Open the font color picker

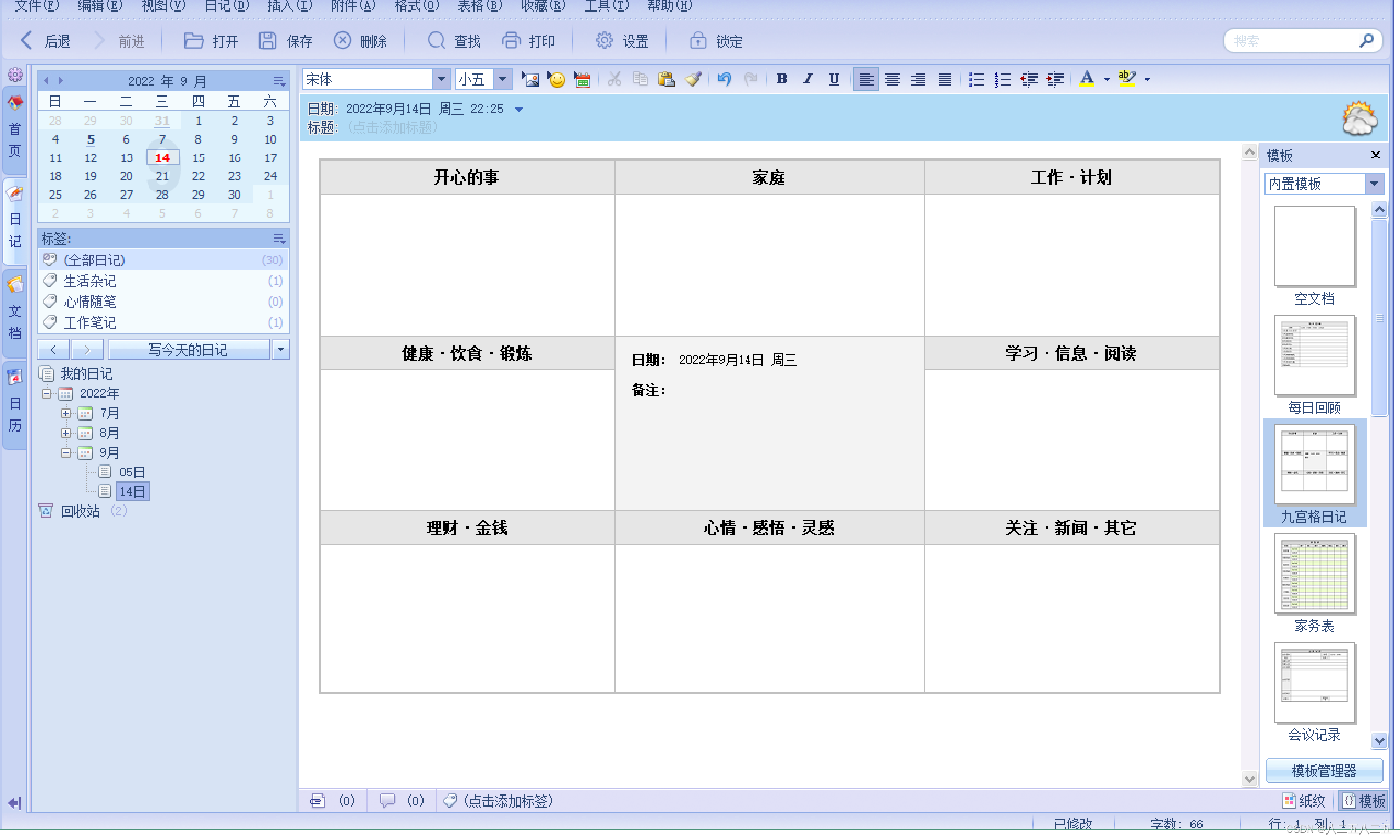click(x=1106, y=80)
